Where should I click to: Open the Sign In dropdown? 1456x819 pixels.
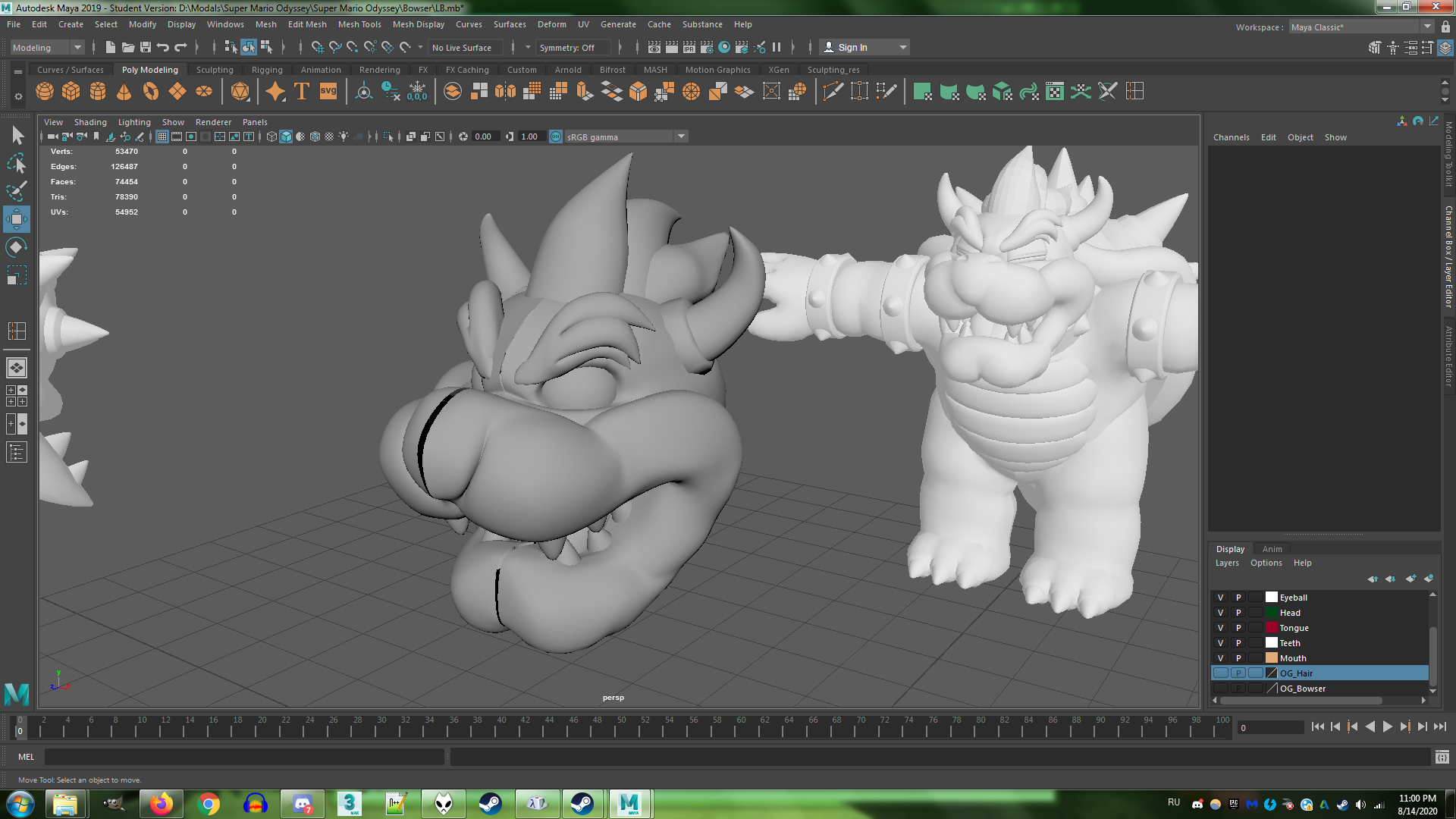[864, 47]
